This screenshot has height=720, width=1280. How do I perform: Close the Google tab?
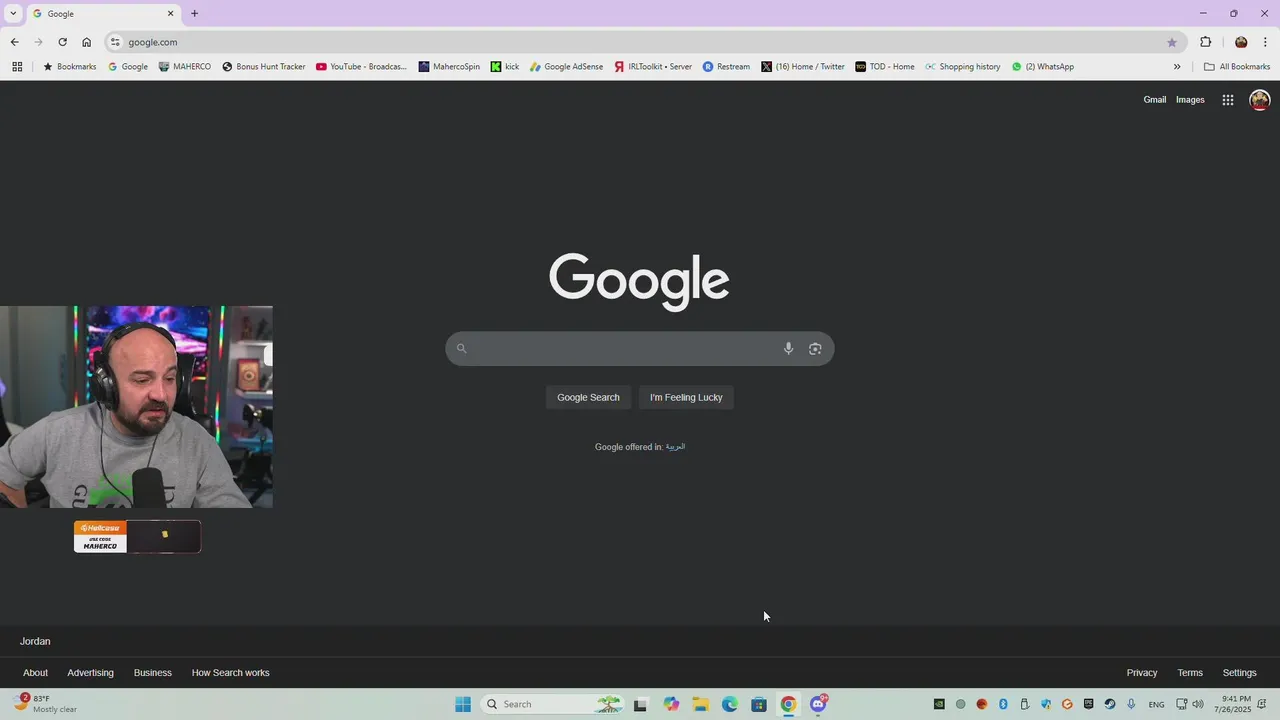[x=170, y=14]
